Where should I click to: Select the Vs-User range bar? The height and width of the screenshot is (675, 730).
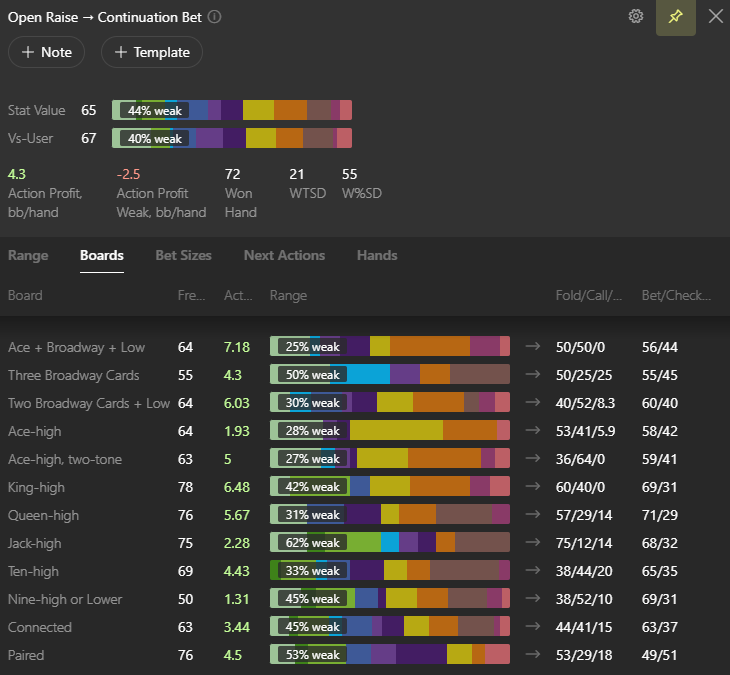coord(232,138)
